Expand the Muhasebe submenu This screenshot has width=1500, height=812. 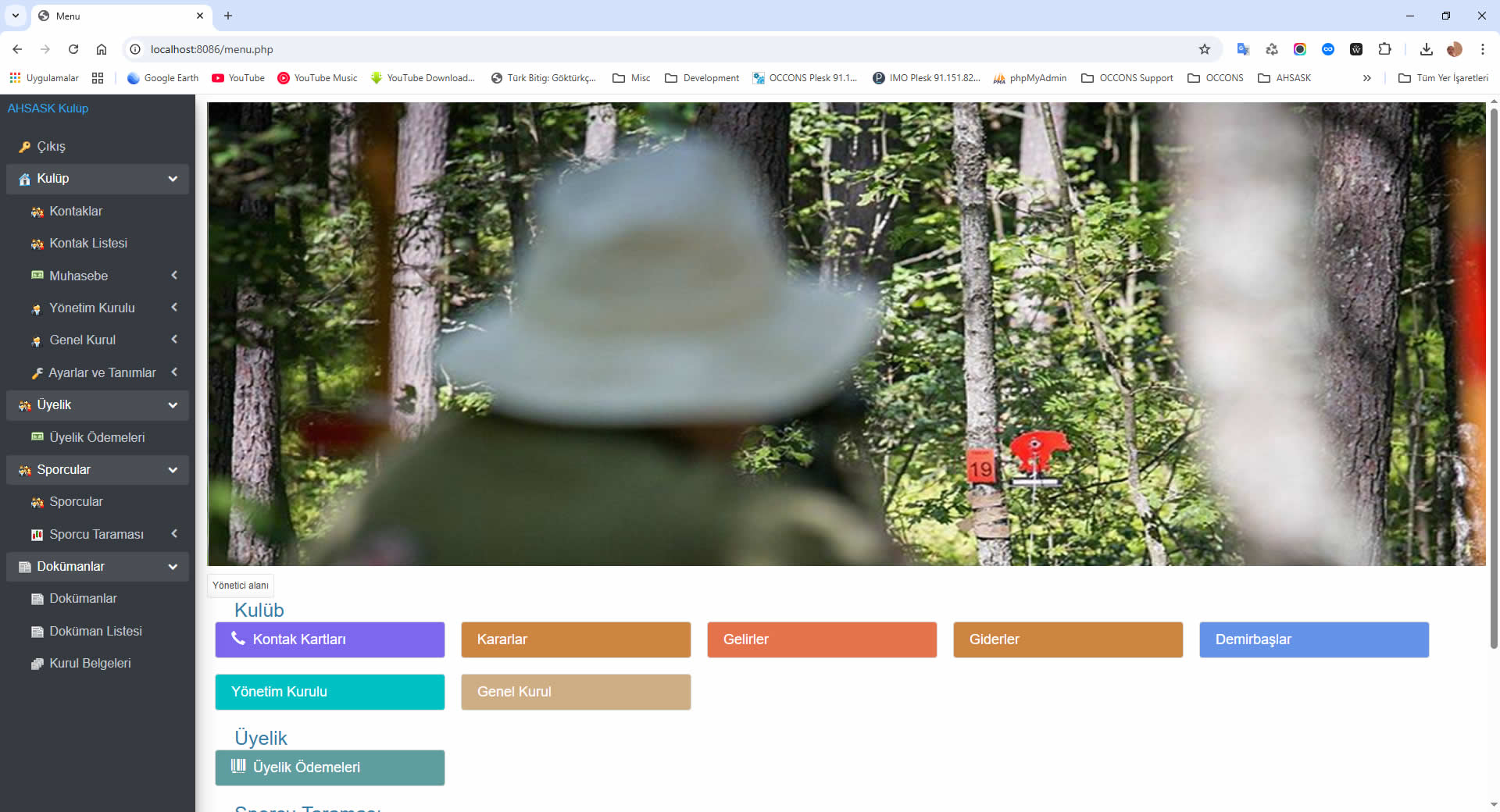pos(174,276)
